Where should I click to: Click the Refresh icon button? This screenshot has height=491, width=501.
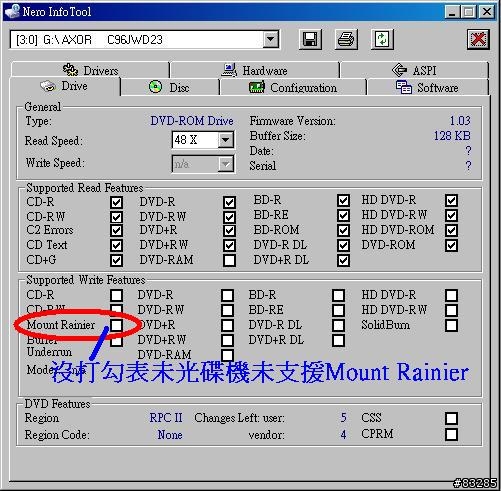(x=382, y=39)
